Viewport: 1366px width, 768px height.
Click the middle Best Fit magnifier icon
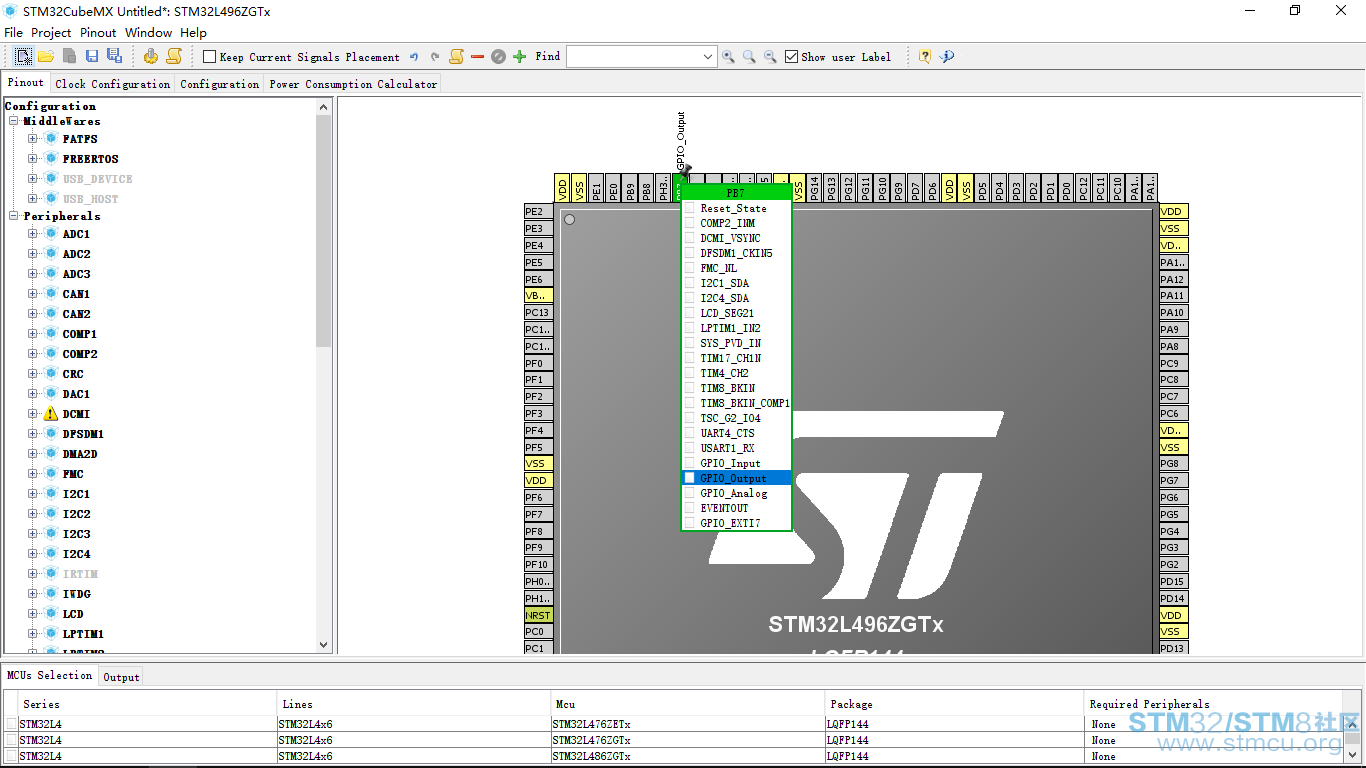tap(749, 57)
